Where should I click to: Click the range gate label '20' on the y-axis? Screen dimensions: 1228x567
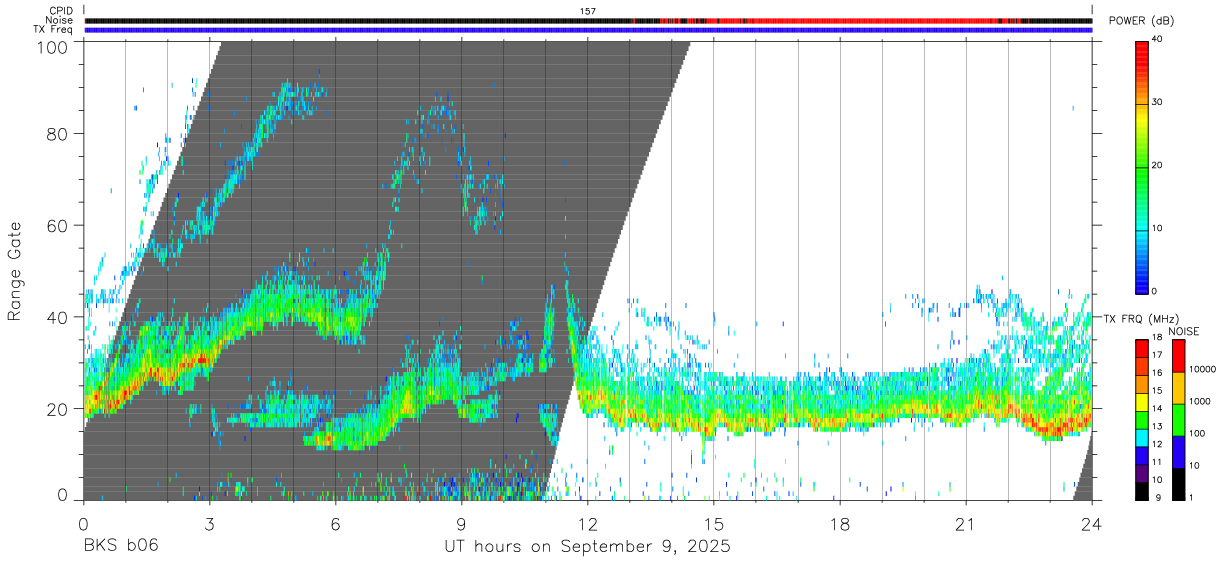59,408
